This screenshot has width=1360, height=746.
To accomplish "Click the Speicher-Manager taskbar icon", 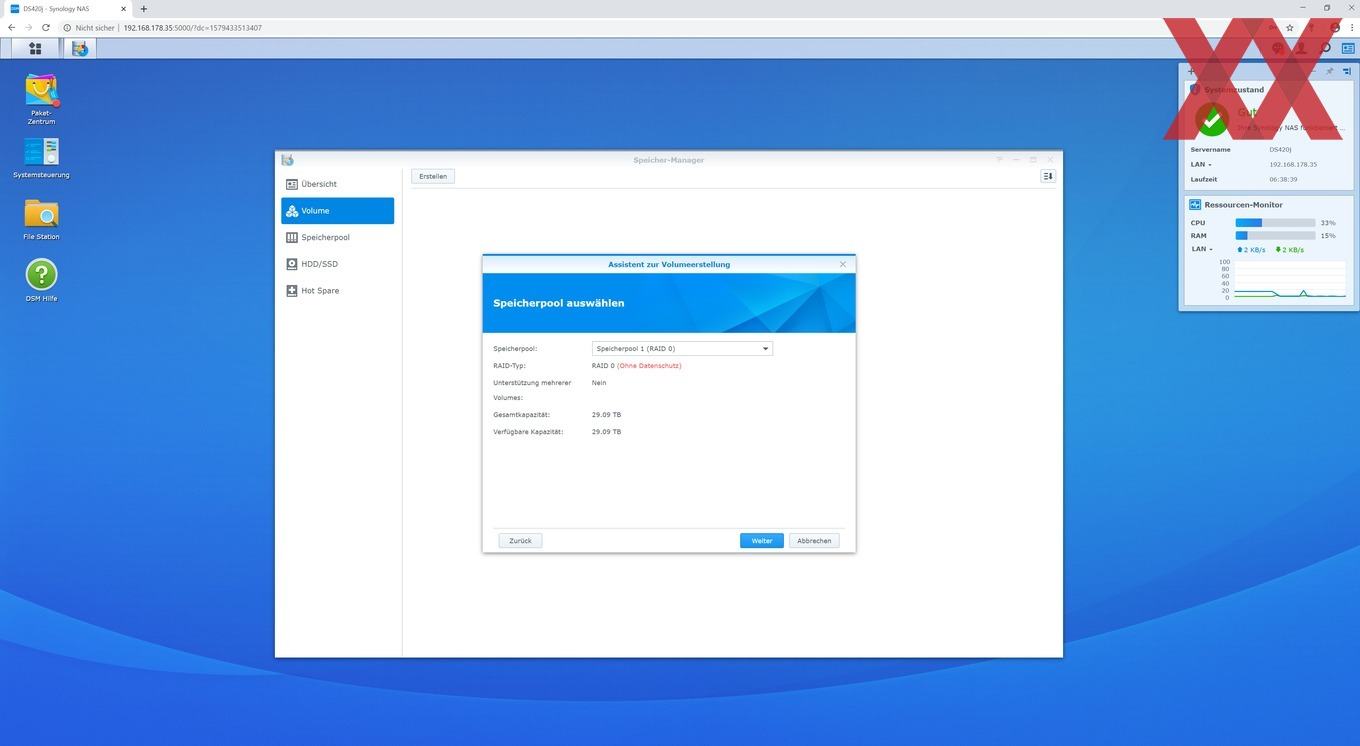I will tap(80, 48).
